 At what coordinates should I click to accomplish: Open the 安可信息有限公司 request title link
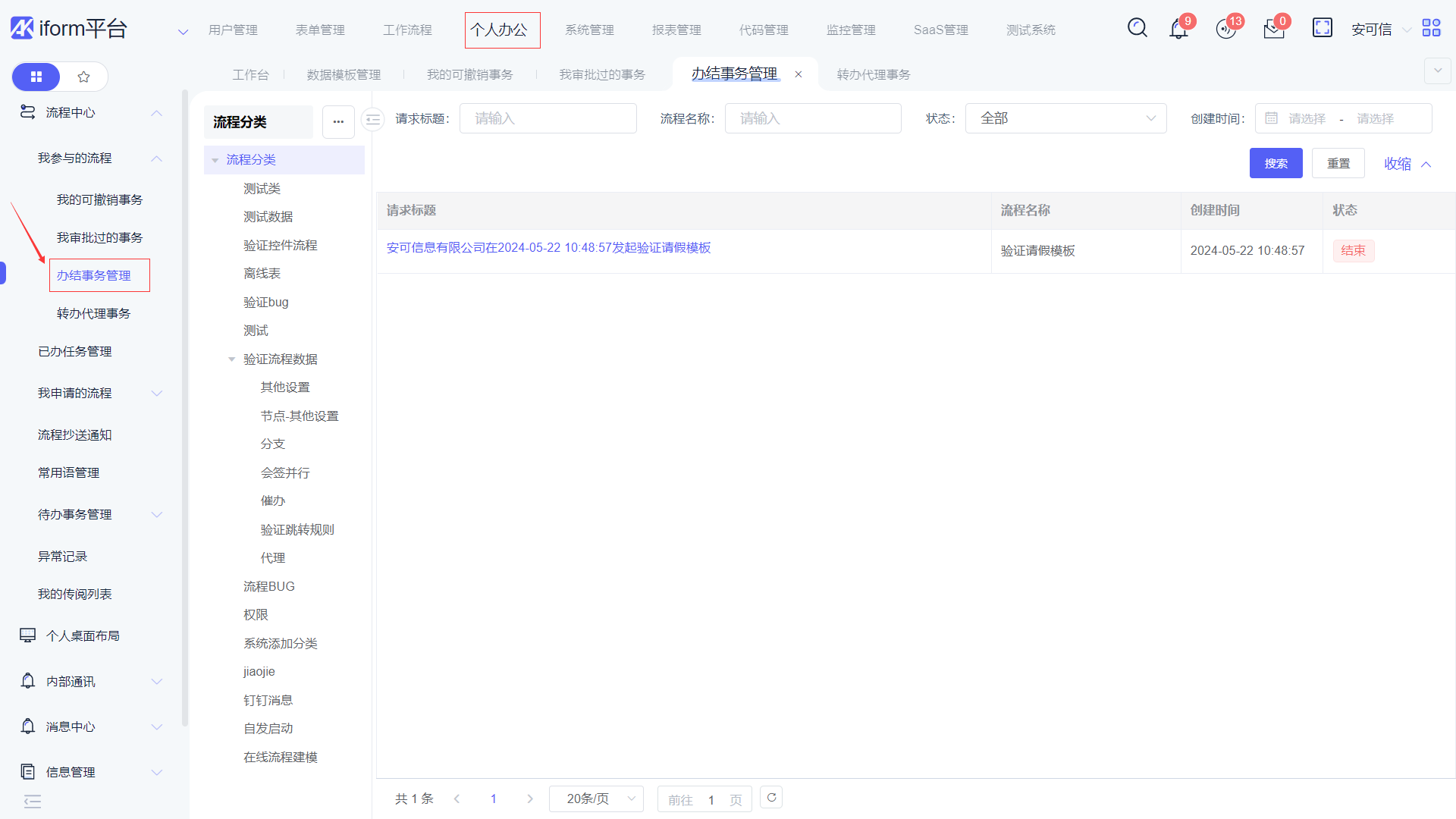pos(548,248)
